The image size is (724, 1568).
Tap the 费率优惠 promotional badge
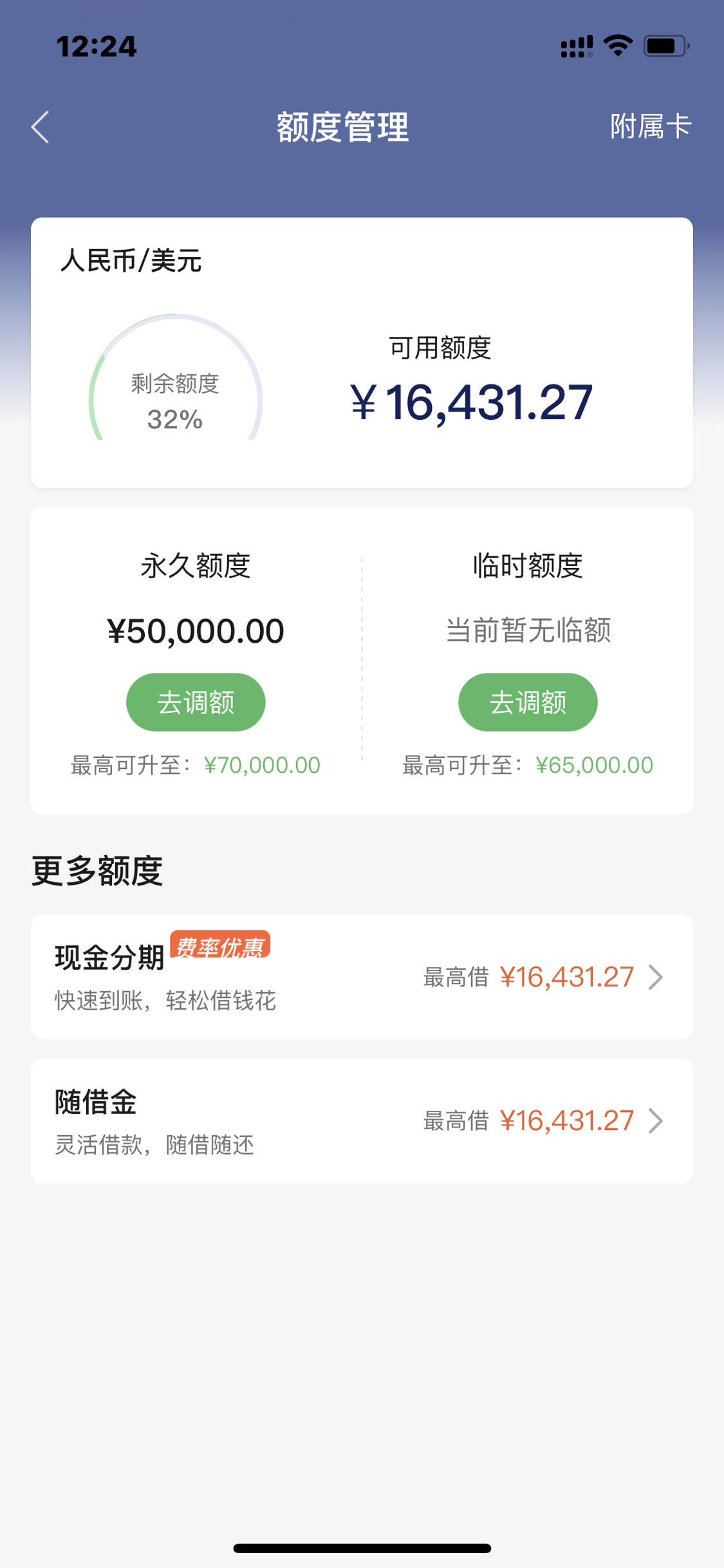click(220, 945)
